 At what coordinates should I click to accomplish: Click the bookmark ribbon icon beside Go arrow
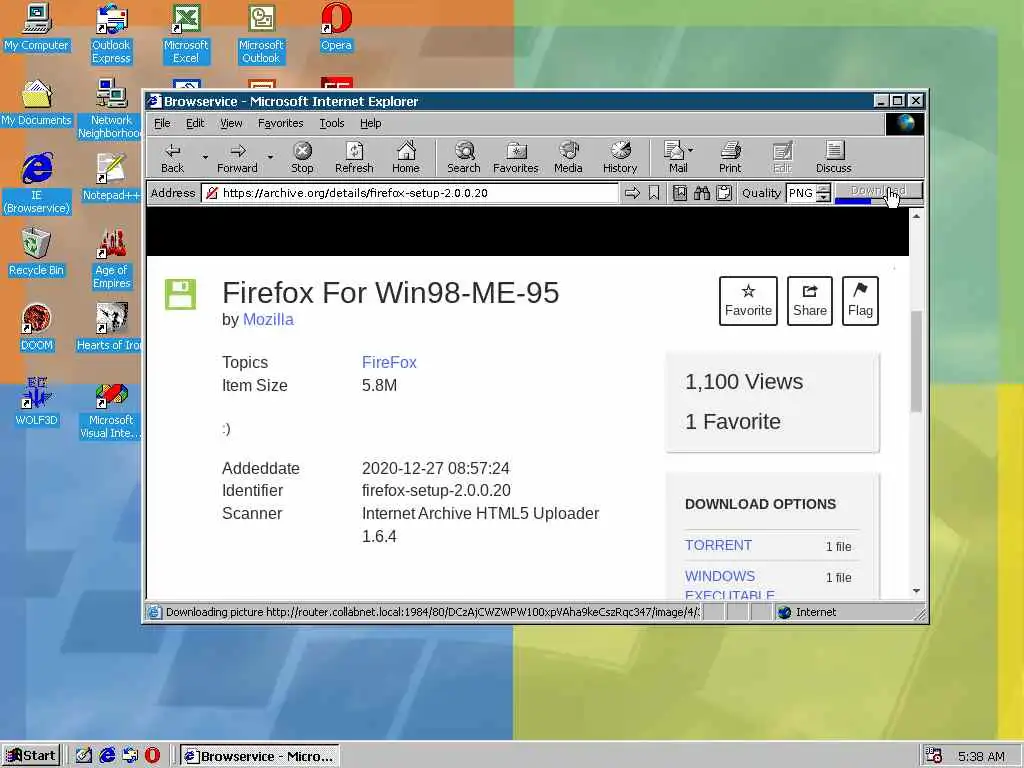tap(654, 193)
